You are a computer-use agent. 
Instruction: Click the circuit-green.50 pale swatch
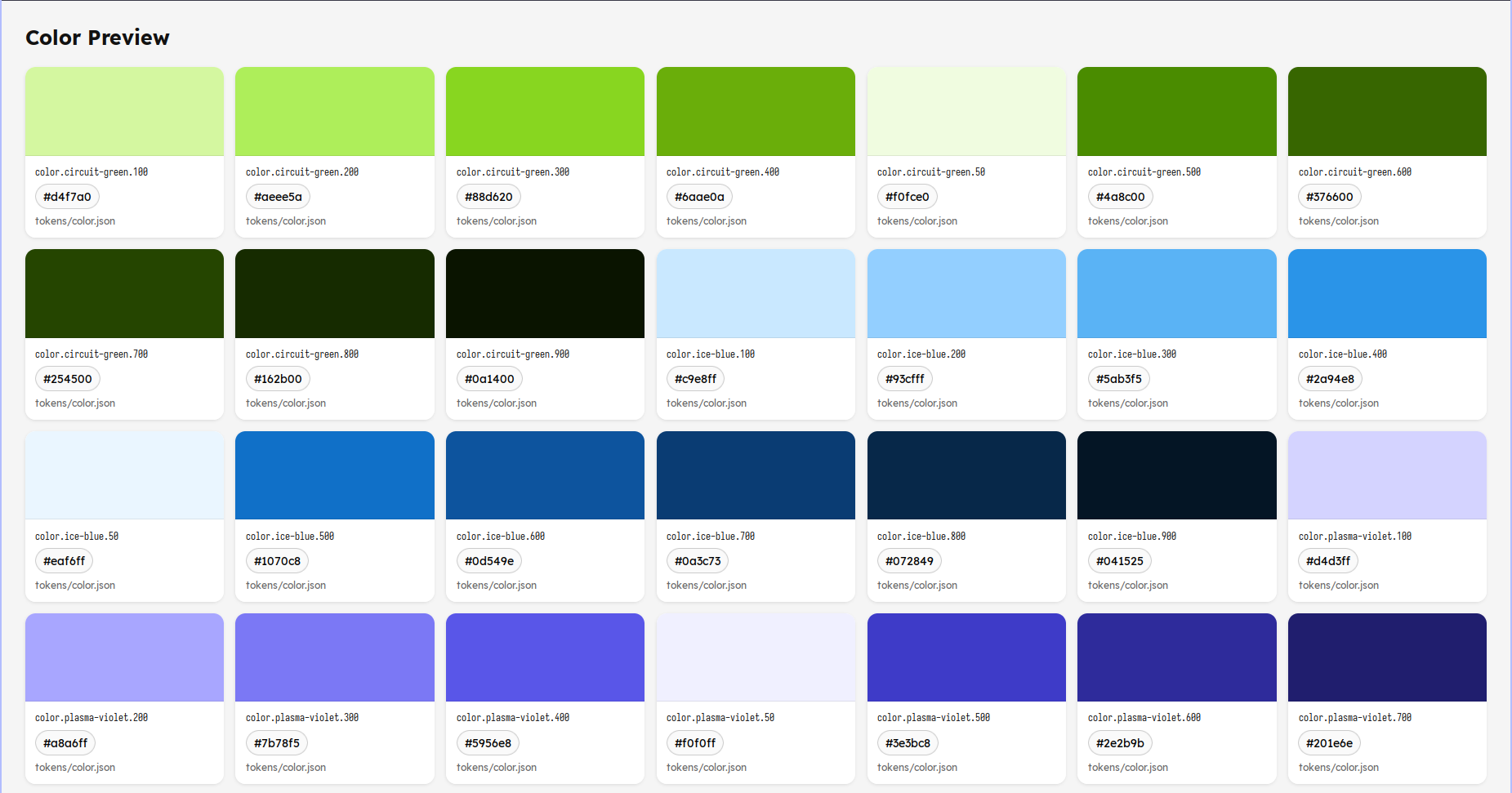point(966,111)
